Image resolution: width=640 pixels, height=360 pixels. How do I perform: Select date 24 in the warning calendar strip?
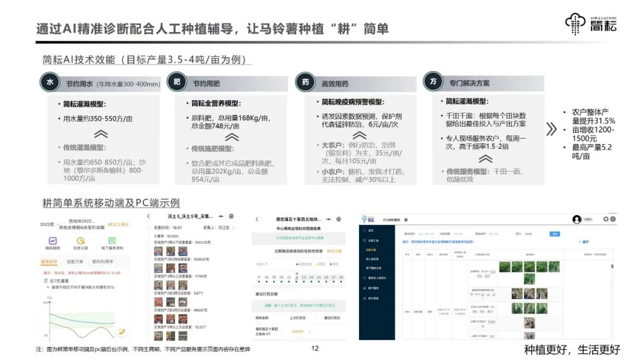pos(311,278)
